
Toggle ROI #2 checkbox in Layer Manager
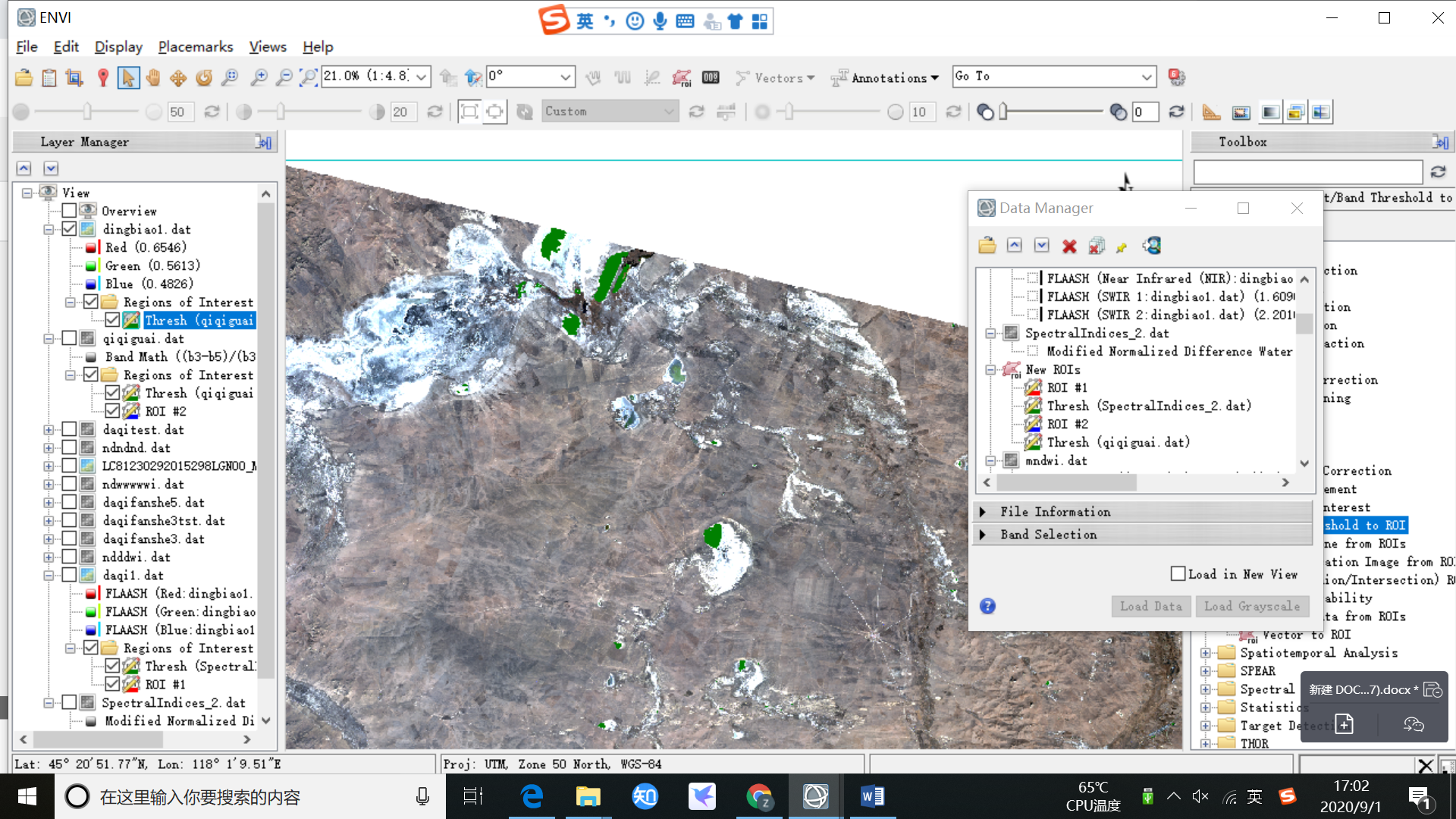[112, 411]
